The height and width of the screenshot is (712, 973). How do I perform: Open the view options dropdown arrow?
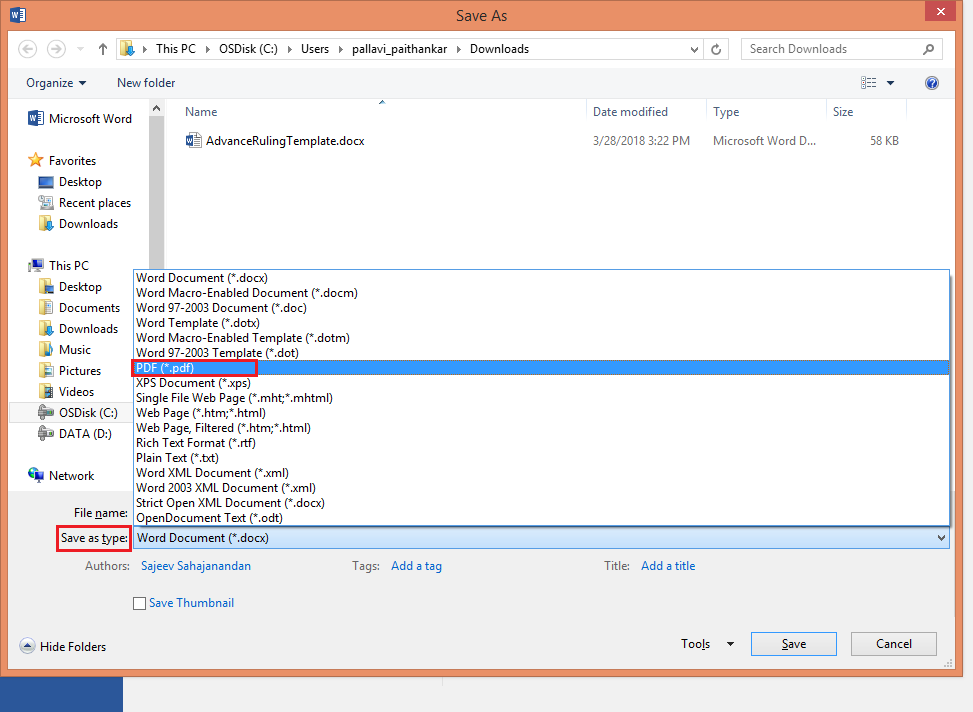890,83
